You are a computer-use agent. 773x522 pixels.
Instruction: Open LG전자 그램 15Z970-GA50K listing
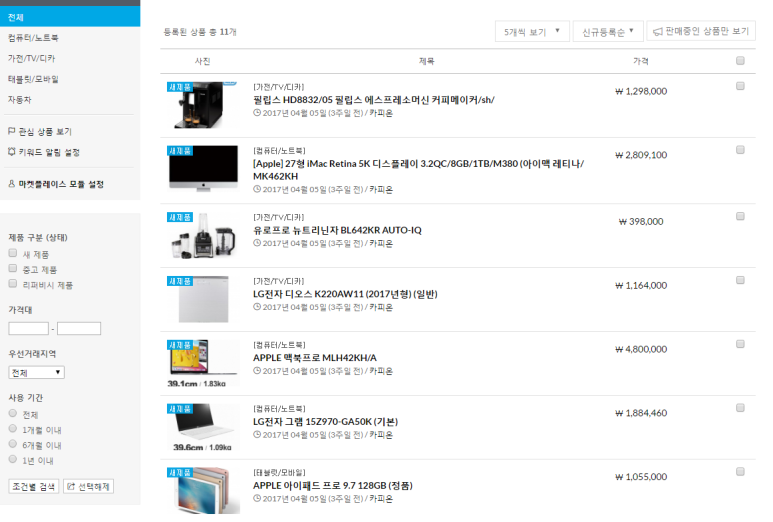(325, 422)
